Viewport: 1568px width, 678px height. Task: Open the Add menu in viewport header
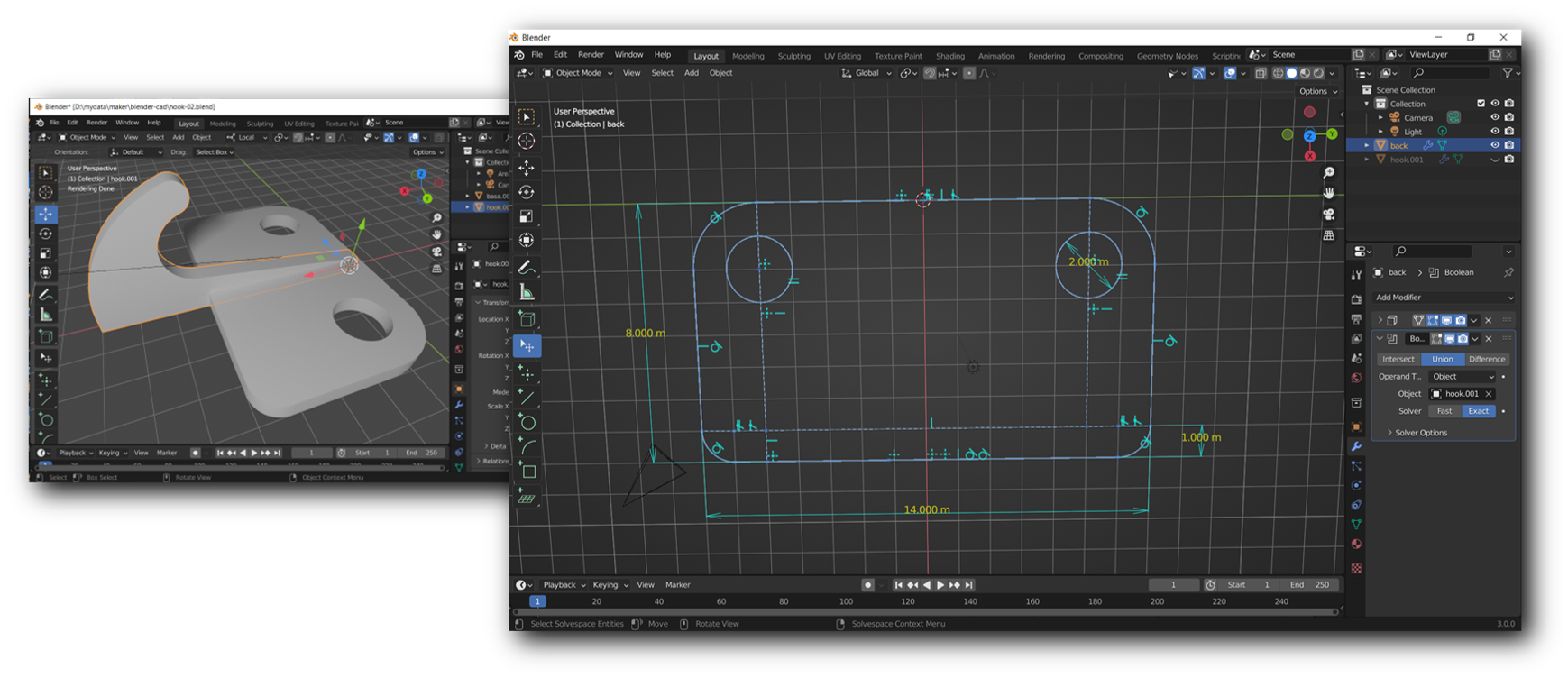coord(691,73)
